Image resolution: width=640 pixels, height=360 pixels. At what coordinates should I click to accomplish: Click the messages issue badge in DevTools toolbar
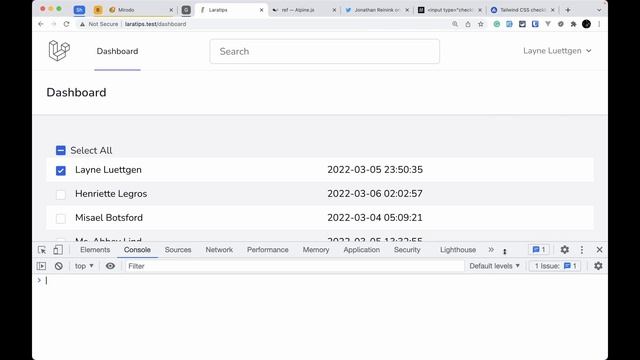click(539, 249)
